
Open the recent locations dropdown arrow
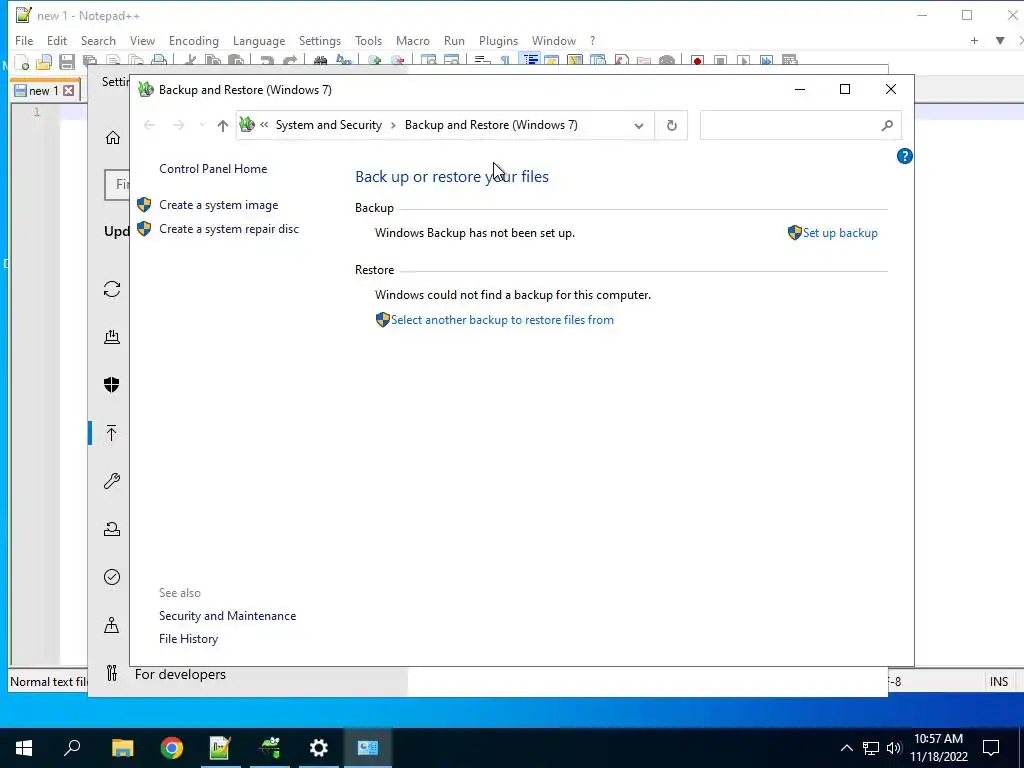(x=202, y=125)
